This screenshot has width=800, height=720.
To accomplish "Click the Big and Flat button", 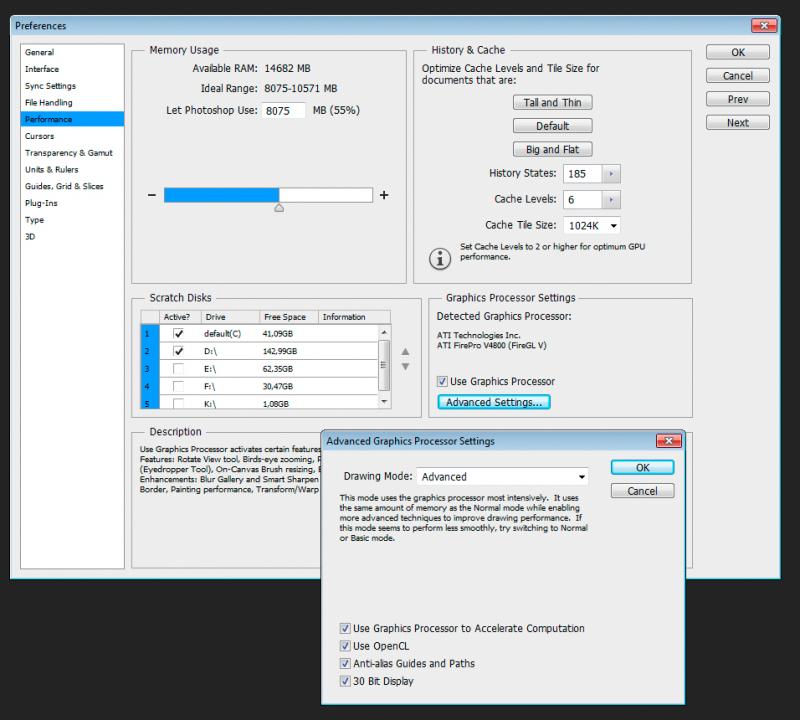I will pyautogui.click(x=553, y=150).
